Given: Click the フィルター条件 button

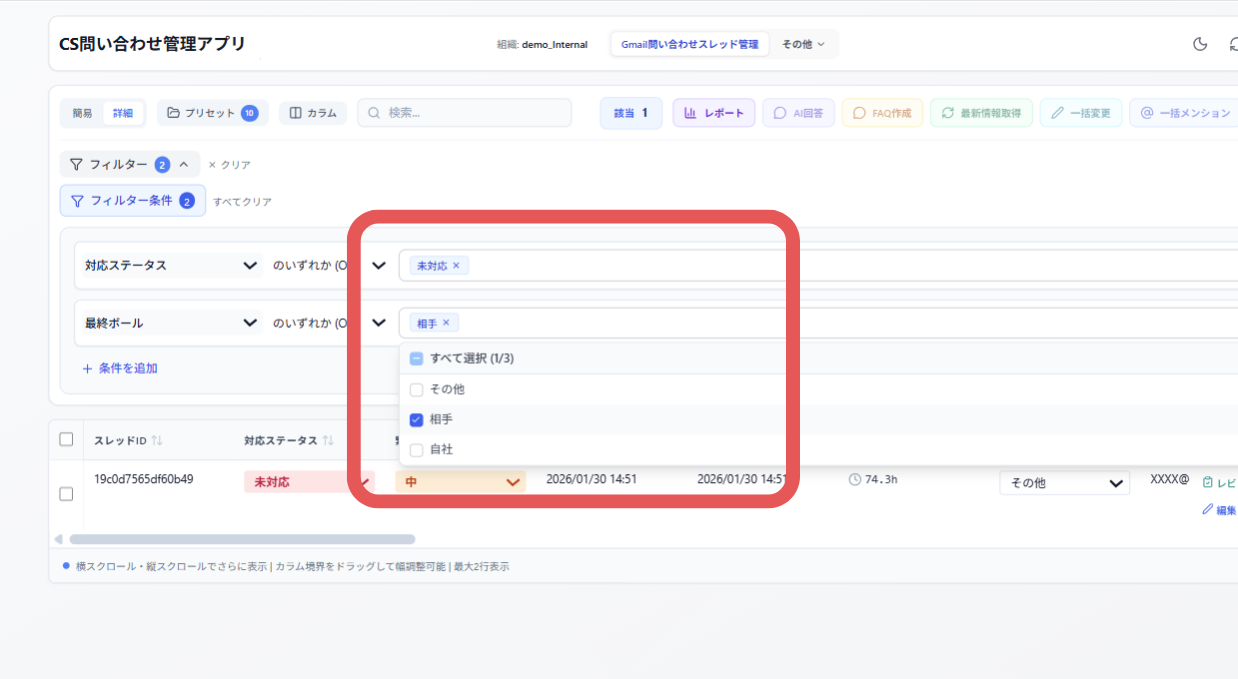Looking at the screenshot, I should 133,200.
